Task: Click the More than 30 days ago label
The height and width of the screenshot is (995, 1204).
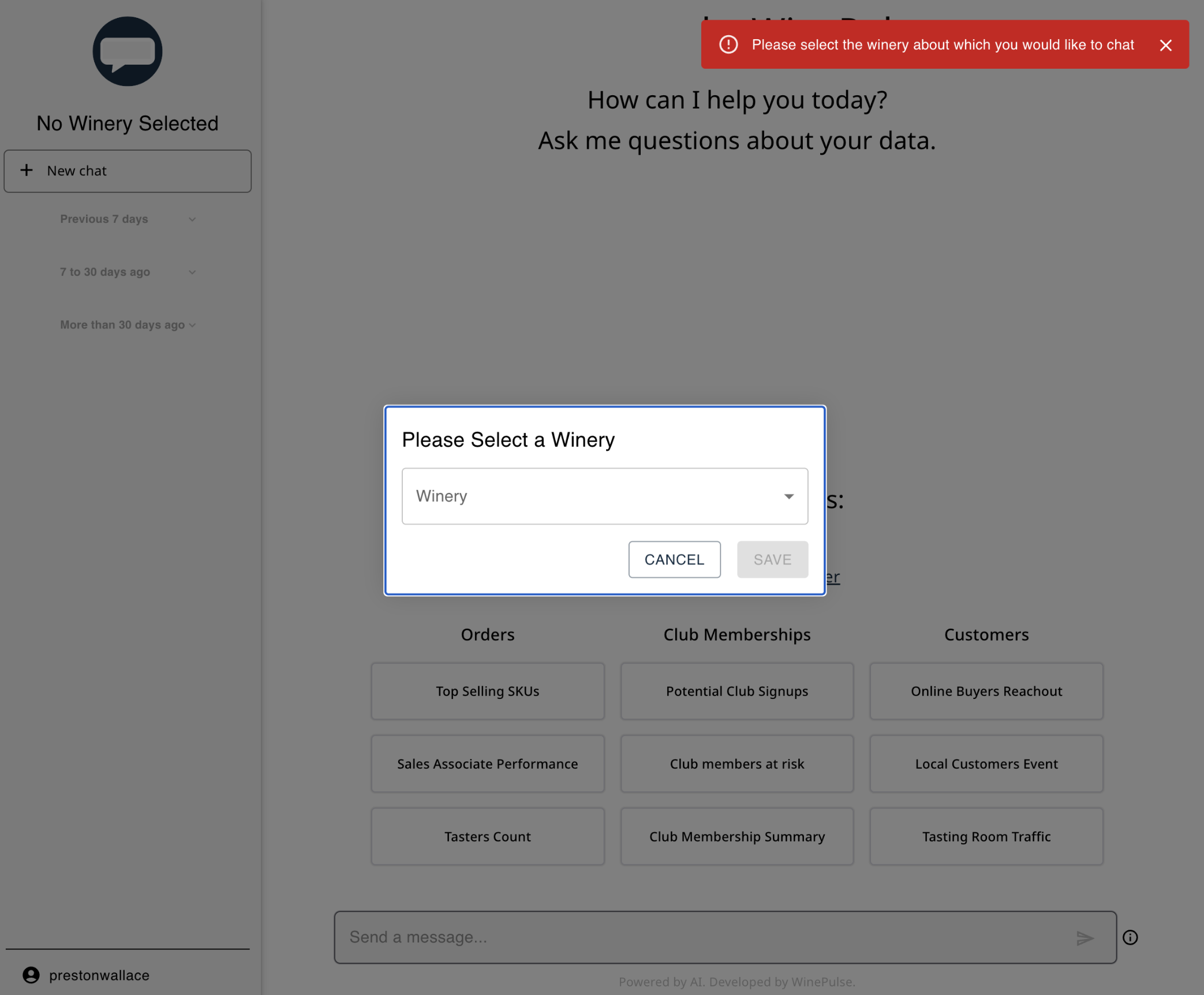Action: pos(122,325)
